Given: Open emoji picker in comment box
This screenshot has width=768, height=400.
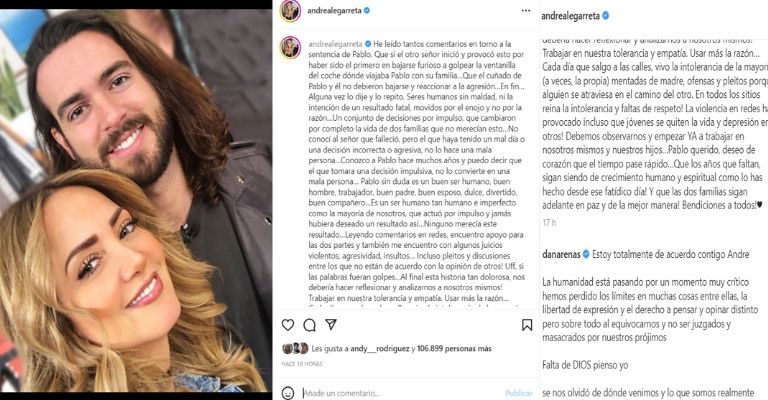Looking at the screenshot, I should click(288, 393).
